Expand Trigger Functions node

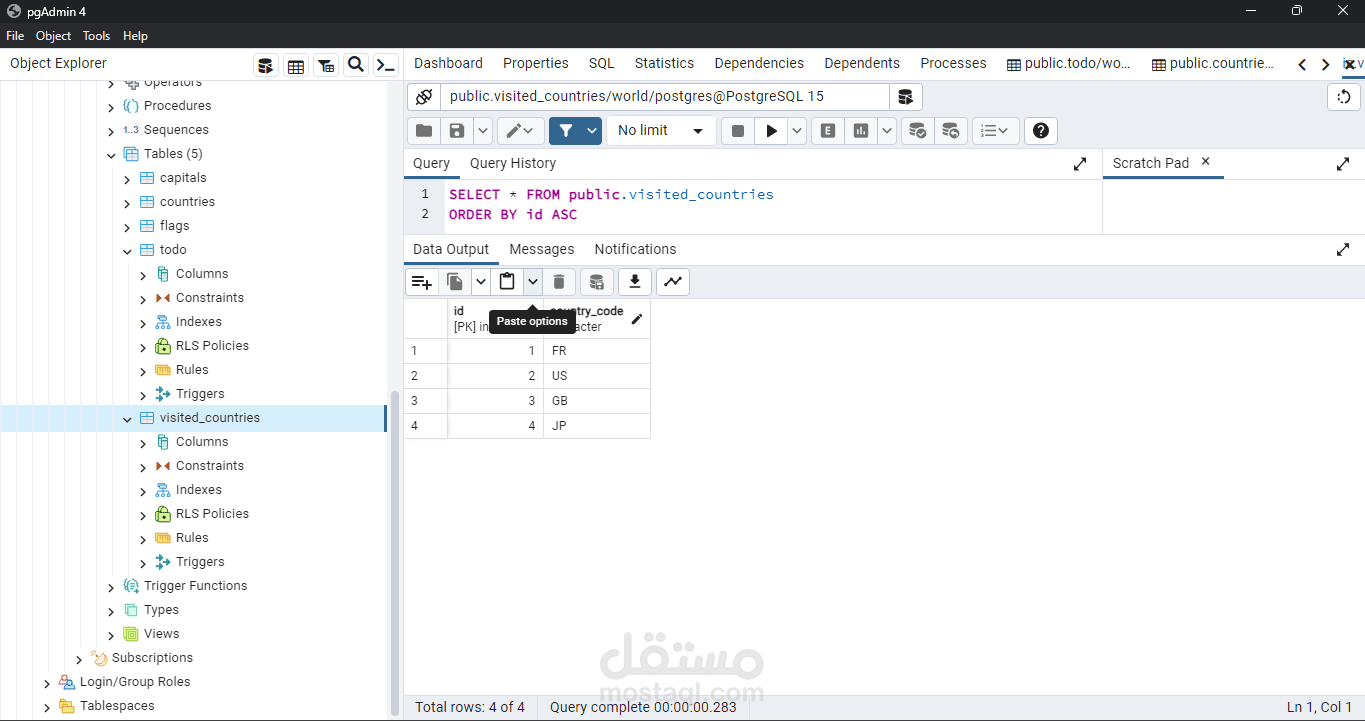point(111,587)
